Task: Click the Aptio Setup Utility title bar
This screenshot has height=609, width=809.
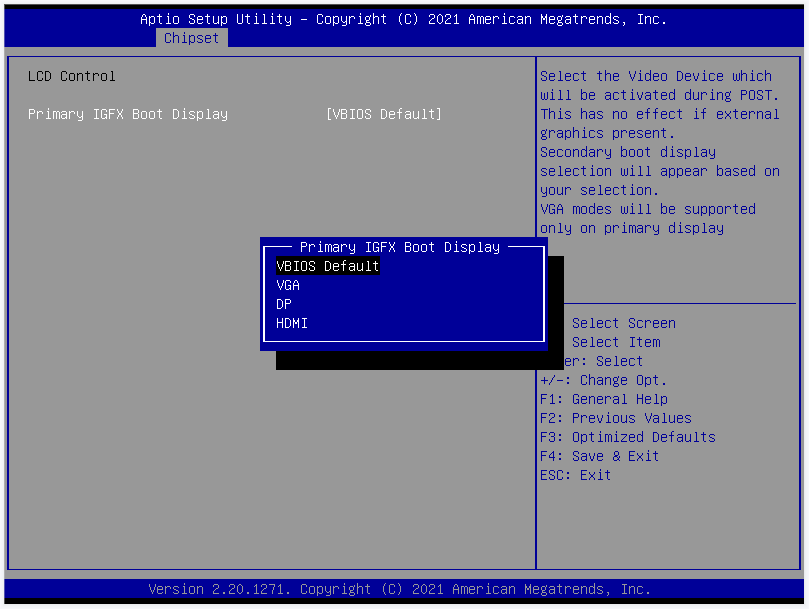Action: pos(403,19)
